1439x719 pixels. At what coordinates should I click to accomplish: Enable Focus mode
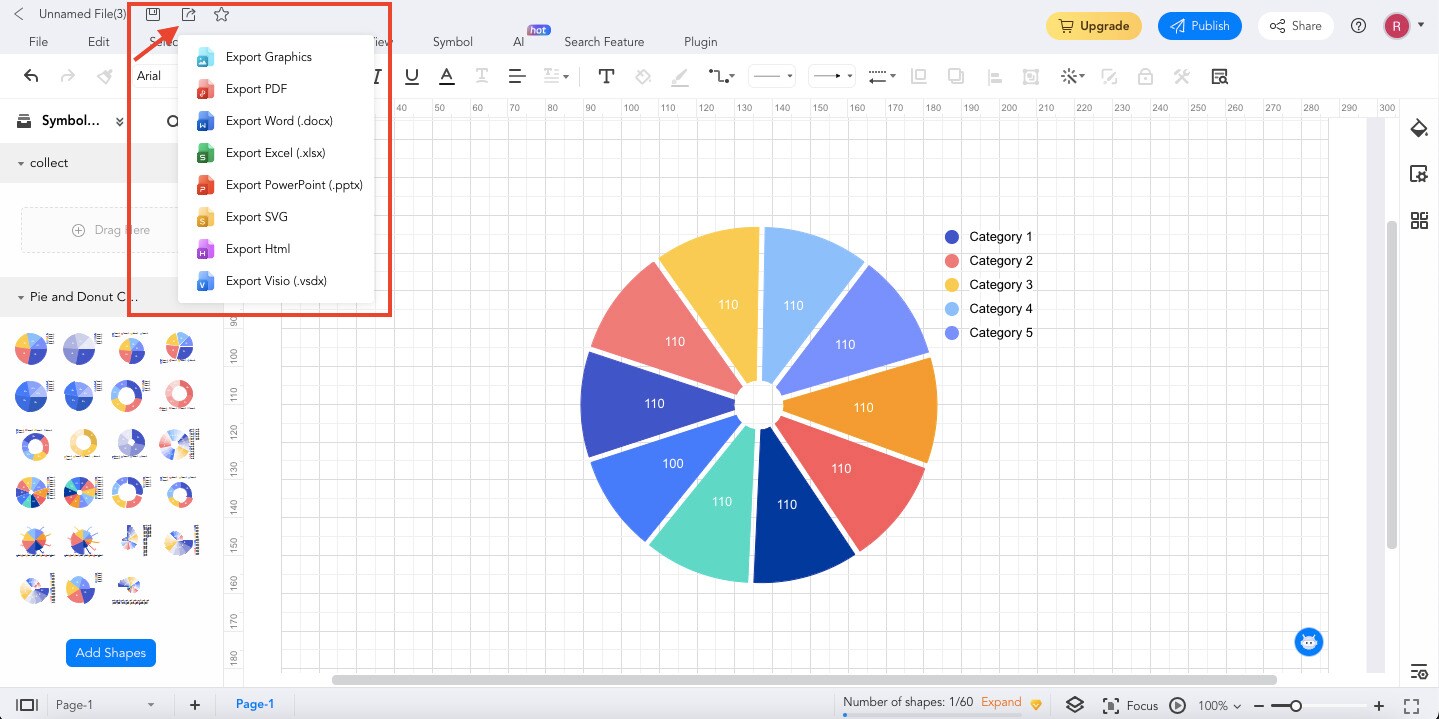coord(1131,705)
